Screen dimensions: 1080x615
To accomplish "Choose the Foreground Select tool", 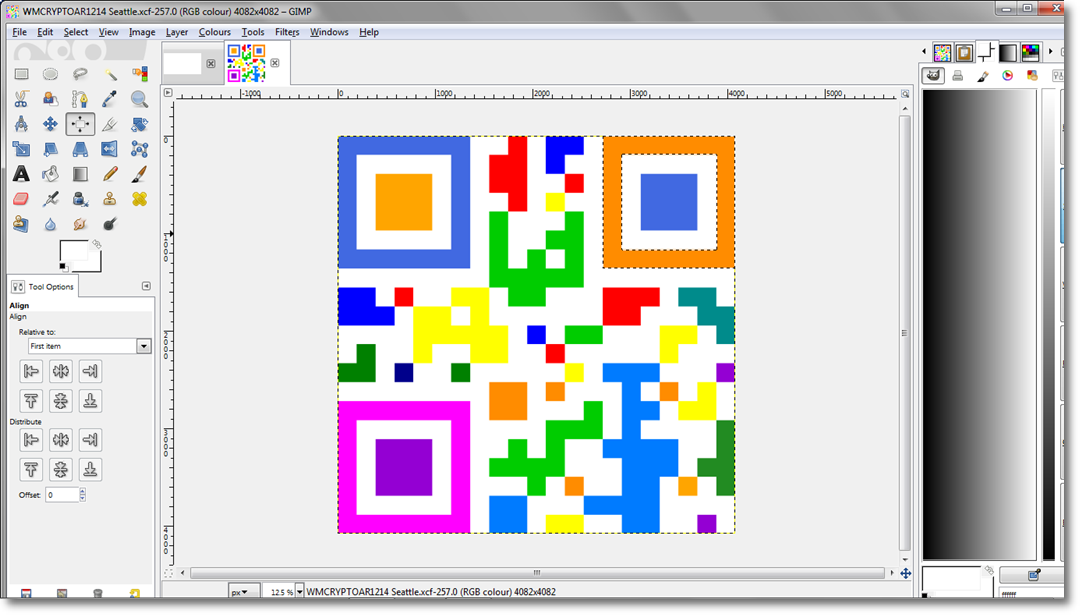I will (50, 99).
